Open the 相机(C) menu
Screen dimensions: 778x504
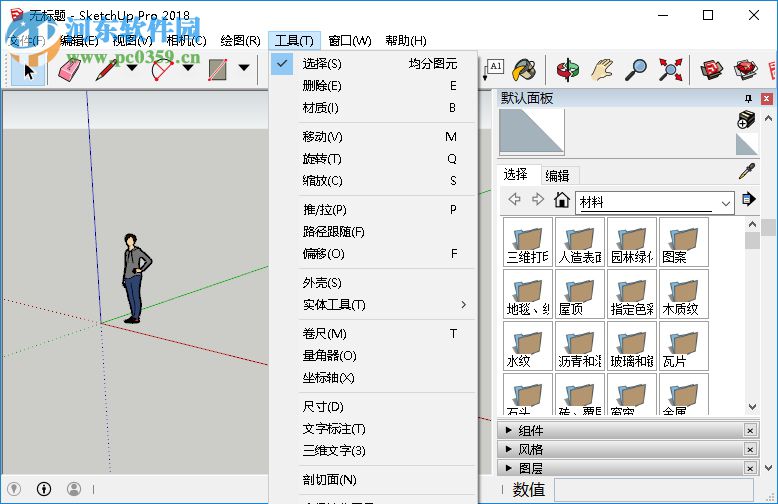[x=187, y=41]
